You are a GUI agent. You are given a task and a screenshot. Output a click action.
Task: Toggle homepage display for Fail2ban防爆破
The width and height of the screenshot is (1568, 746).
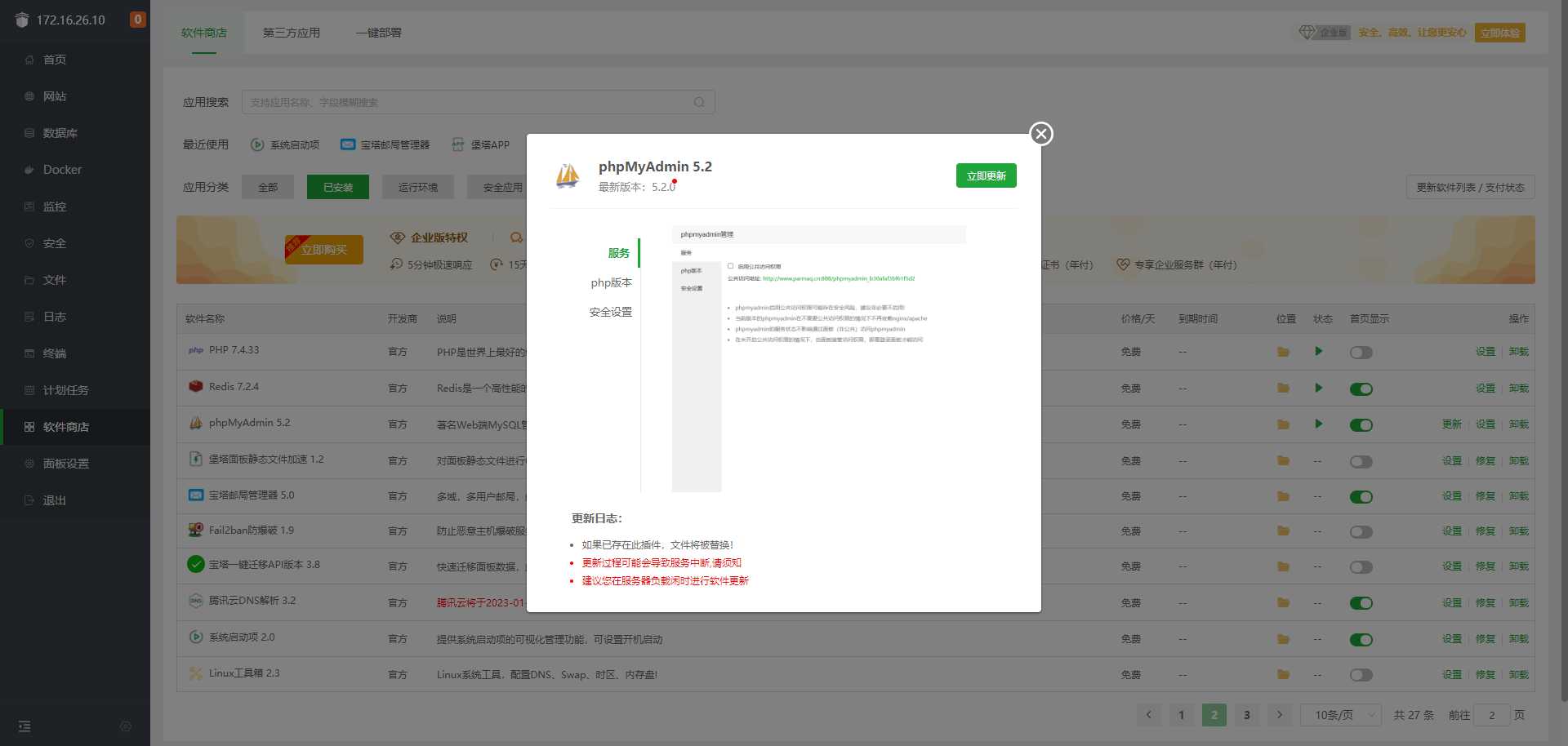tap(1361, 532)
